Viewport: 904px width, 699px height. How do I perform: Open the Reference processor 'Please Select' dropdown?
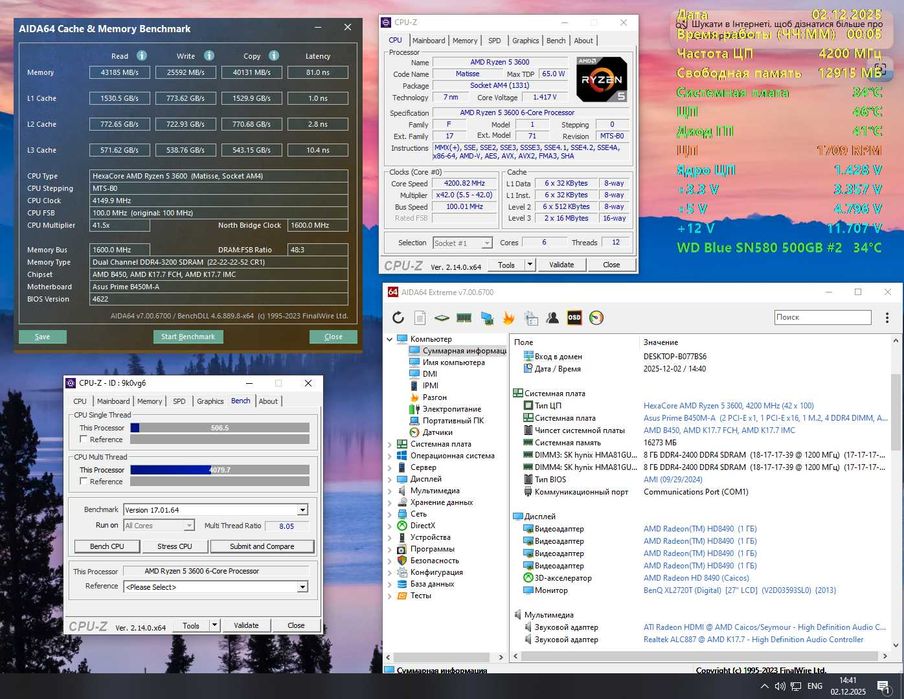tap(302, 587)
